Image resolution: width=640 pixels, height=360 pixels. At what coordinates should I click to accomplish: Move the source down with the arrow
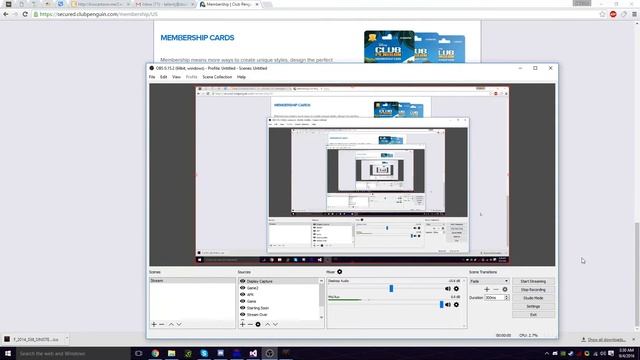276,324
